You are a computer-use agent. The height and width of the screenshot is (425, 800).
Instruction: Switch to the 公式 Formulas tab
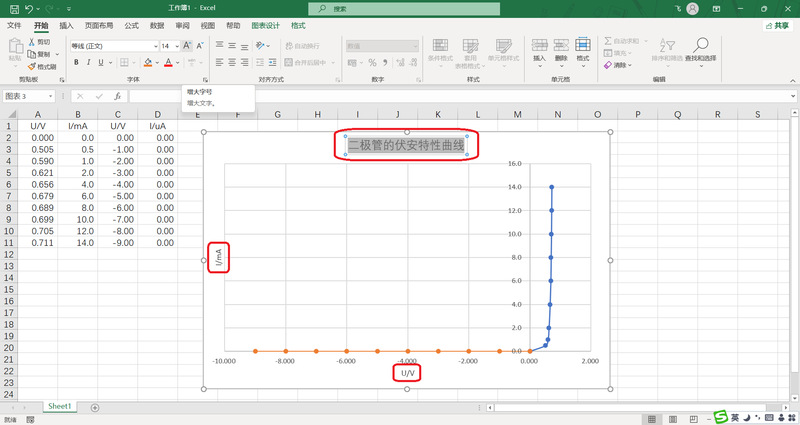tap(132, 26)
